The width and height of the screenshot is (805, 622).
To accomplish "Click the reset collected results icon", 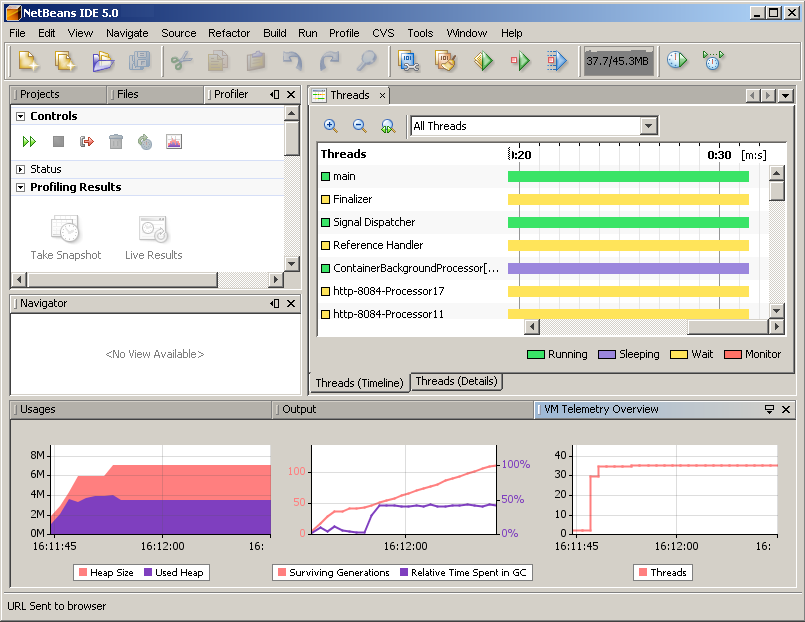I will [x=87, y=141].
